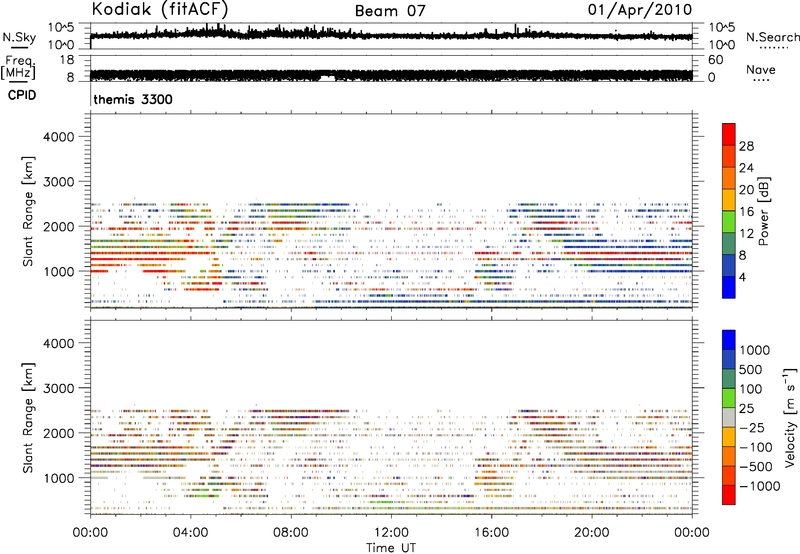Viewport: 800px width, 554px height.
Task: Pick the bright blue bottom Power colorbar segment
Action: point(729,288)
